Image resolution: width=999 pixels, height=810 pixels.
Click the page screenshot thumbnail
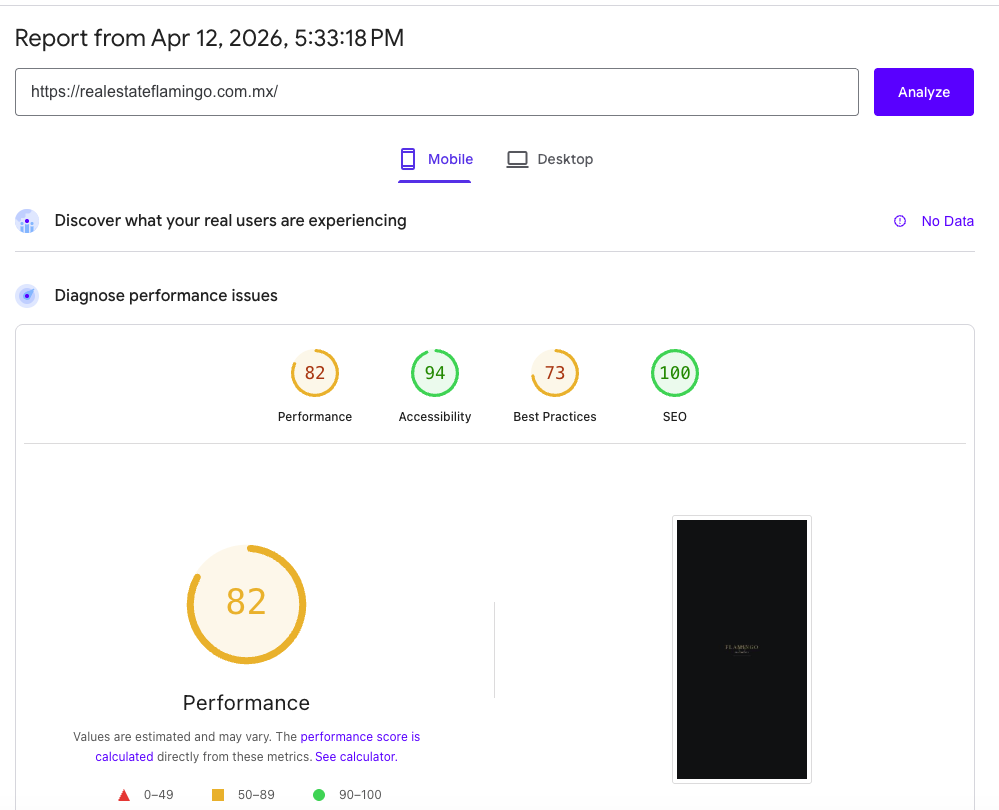[742, 648]
